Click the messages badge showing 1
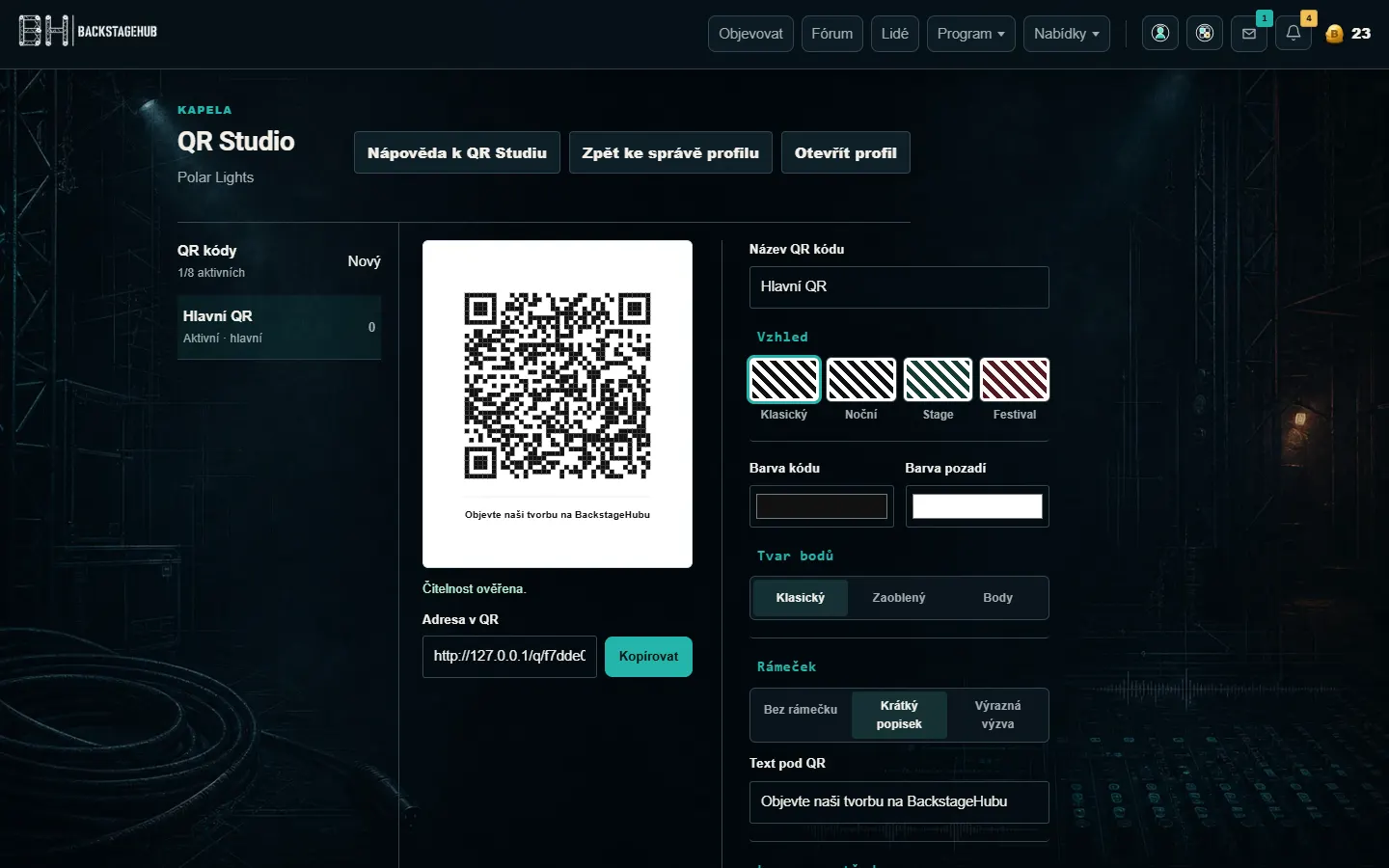1389x868 pixels. pos(1265,18)
